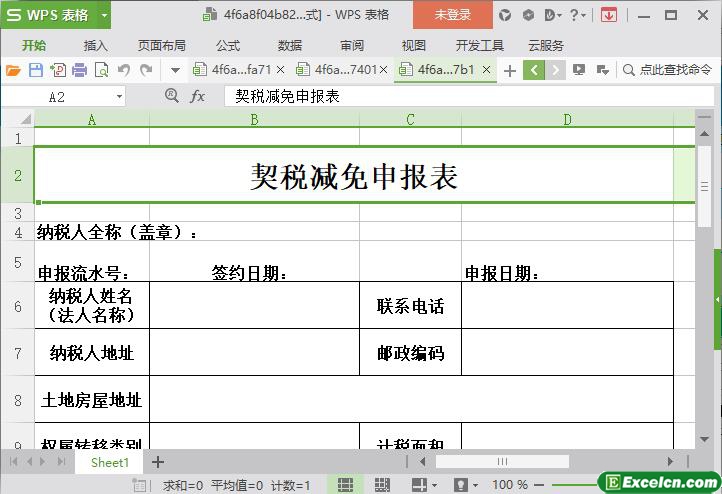Open a new document tab with plus
The width and height of the screenshot is (722, 494).
[x=509, y=70]
